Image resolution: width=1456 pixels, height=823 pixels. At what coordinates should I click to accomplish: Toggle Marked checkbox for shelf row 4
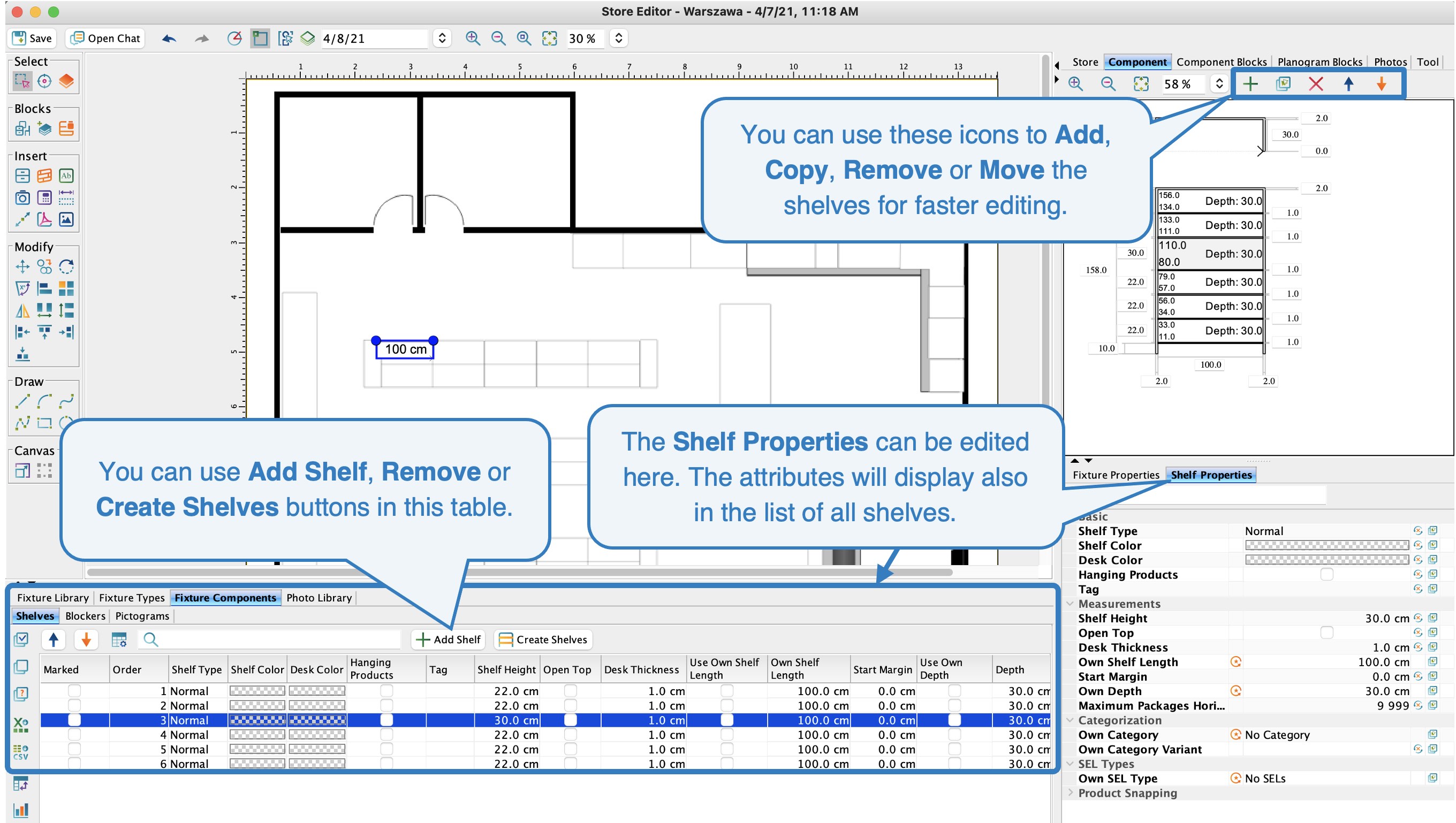click(74, 734)
